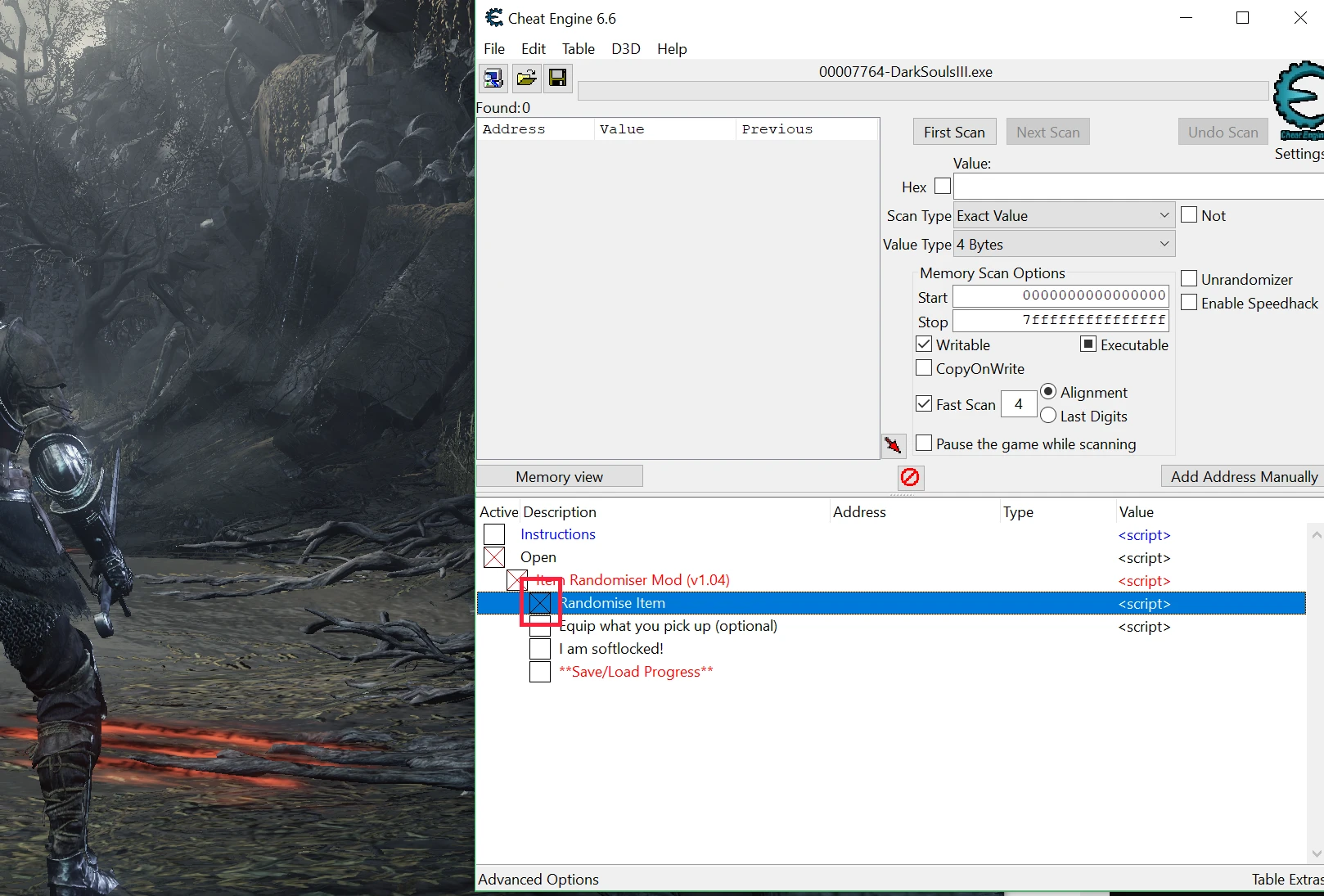Click the Previous column header in results
The width and height of the screenshot is (1324, 896).
pos(807,129)
